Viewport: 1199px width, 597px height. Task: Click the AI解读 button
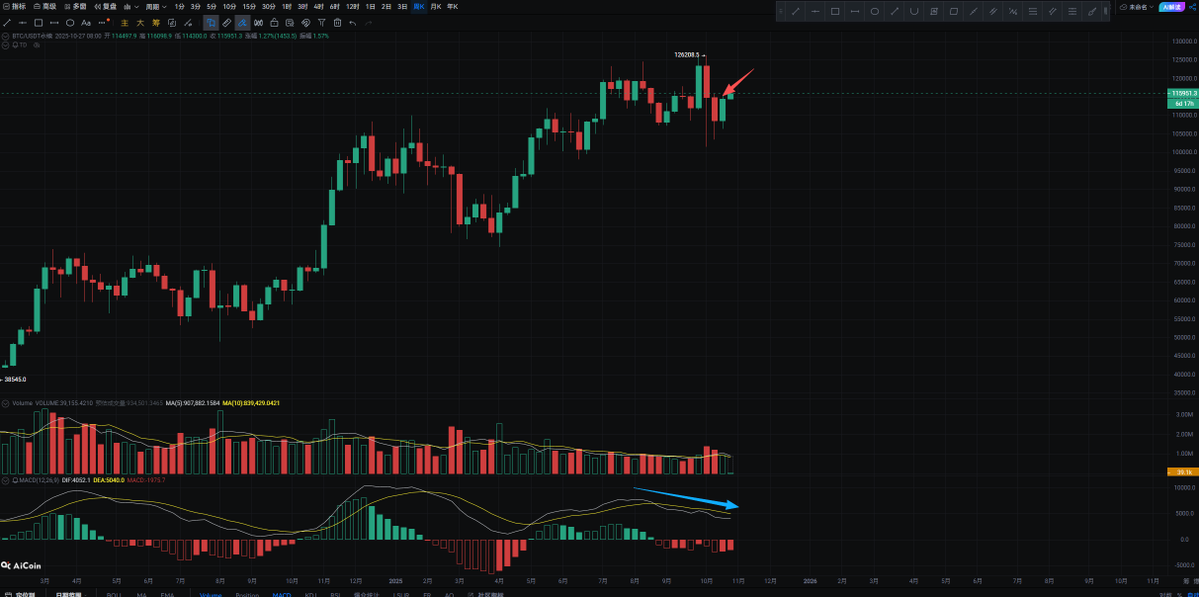pyautogui.click(x=1170, y=7)
